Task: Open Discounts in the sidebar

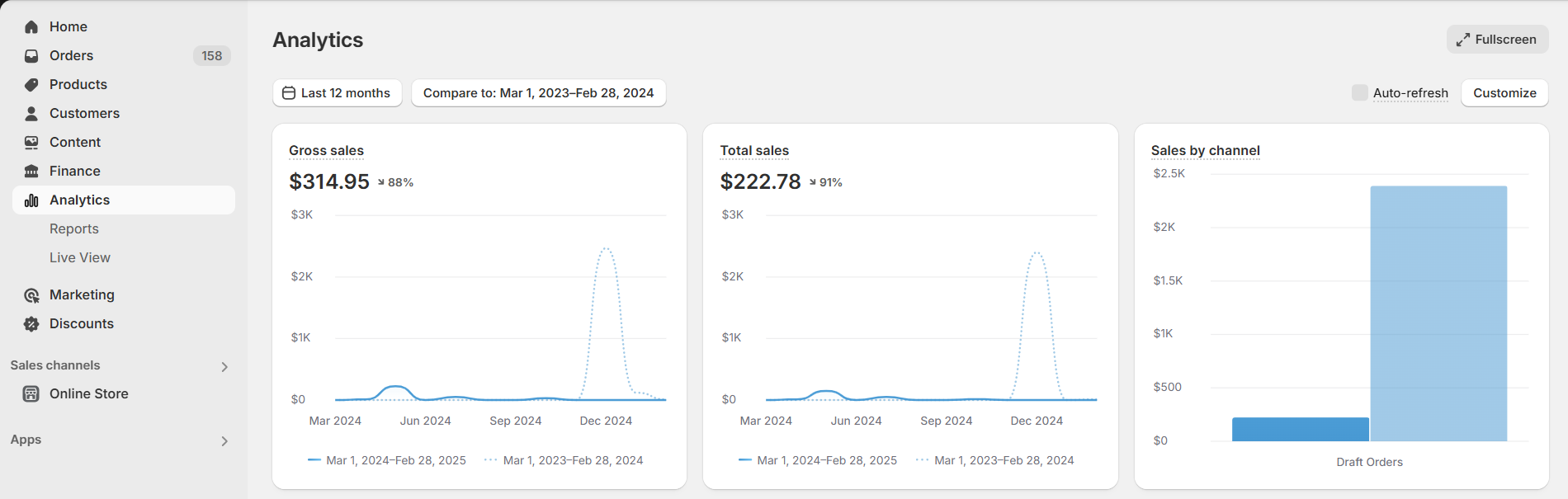Action: pyautogui.click(x=124, y=324)
